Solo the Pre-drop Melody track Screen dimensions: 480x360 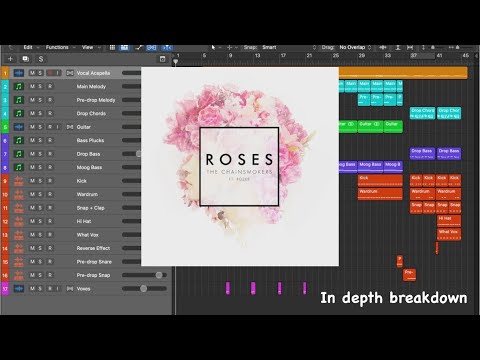pos(40,100)
